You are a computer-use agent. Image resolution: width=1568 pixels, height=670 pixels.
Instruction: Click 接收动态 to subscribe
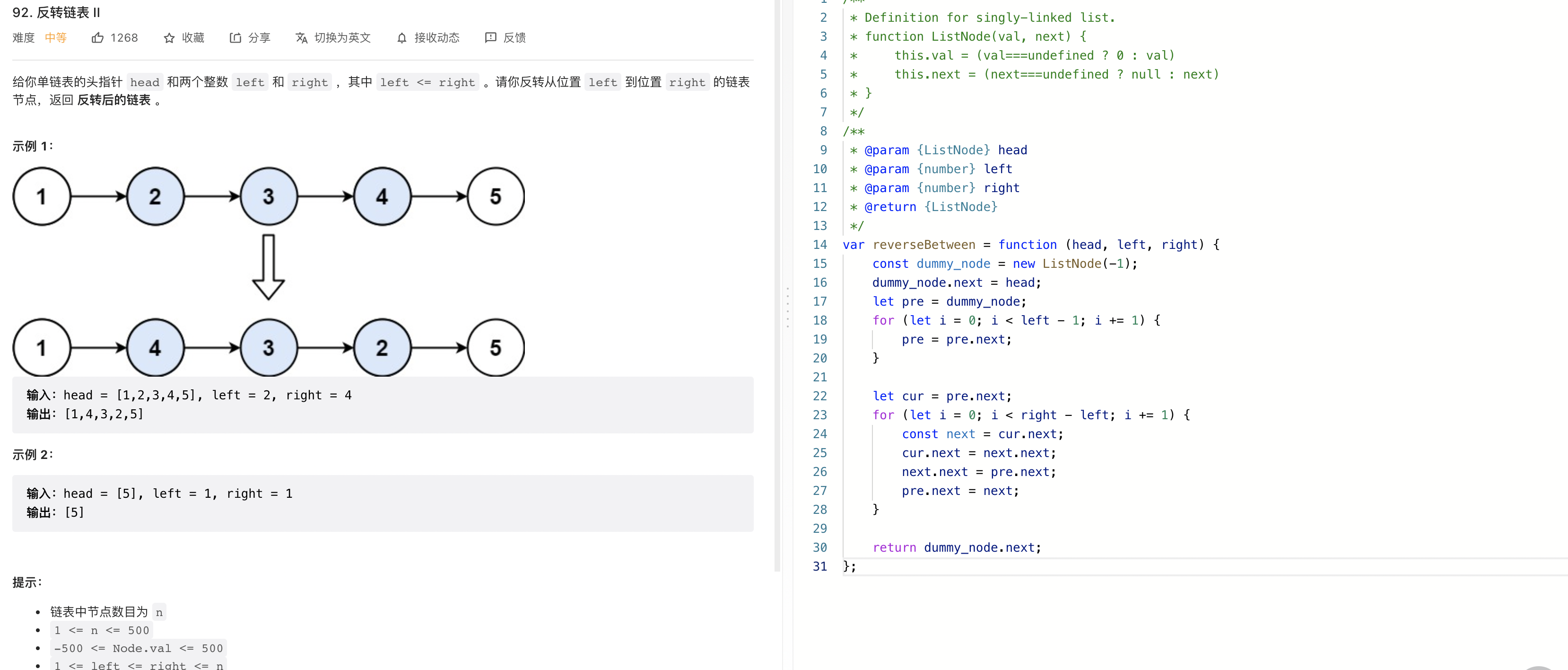(437, 38)
